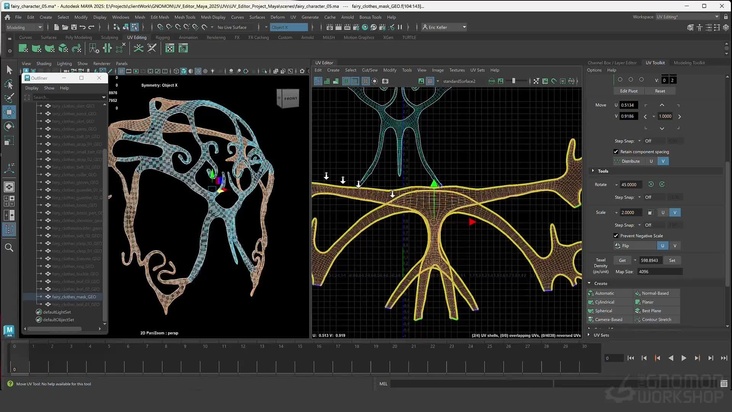Open the Cut/Sew menu in the UV Editor
The width and height of the screenshot is (732, 412).
[x=370, y=70]
